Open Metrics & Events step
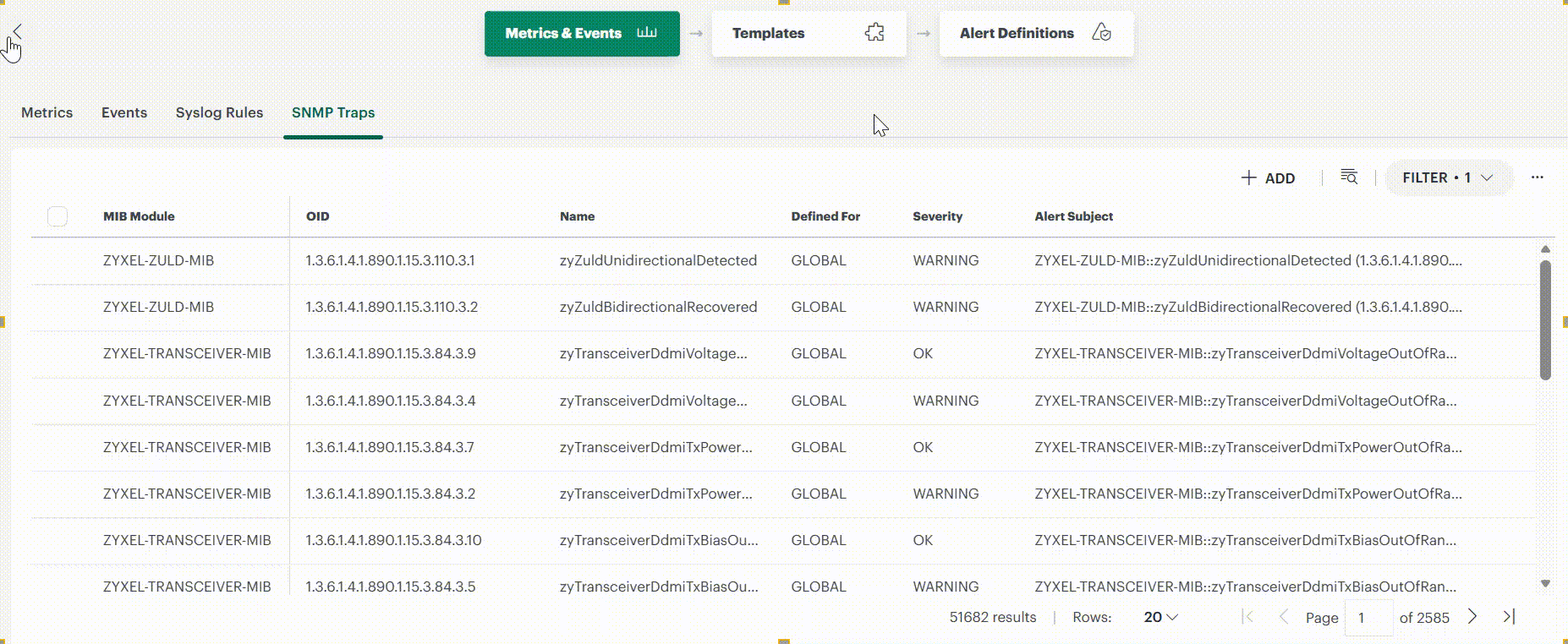 582,34
